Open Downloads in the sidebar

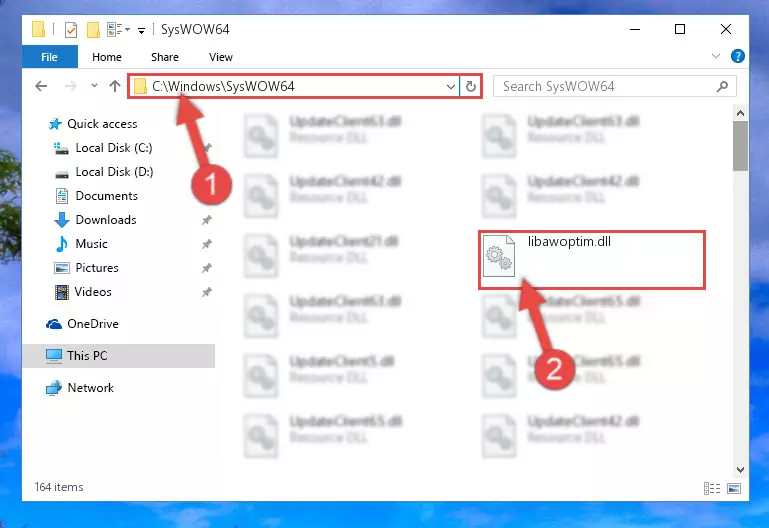point(106,220)
